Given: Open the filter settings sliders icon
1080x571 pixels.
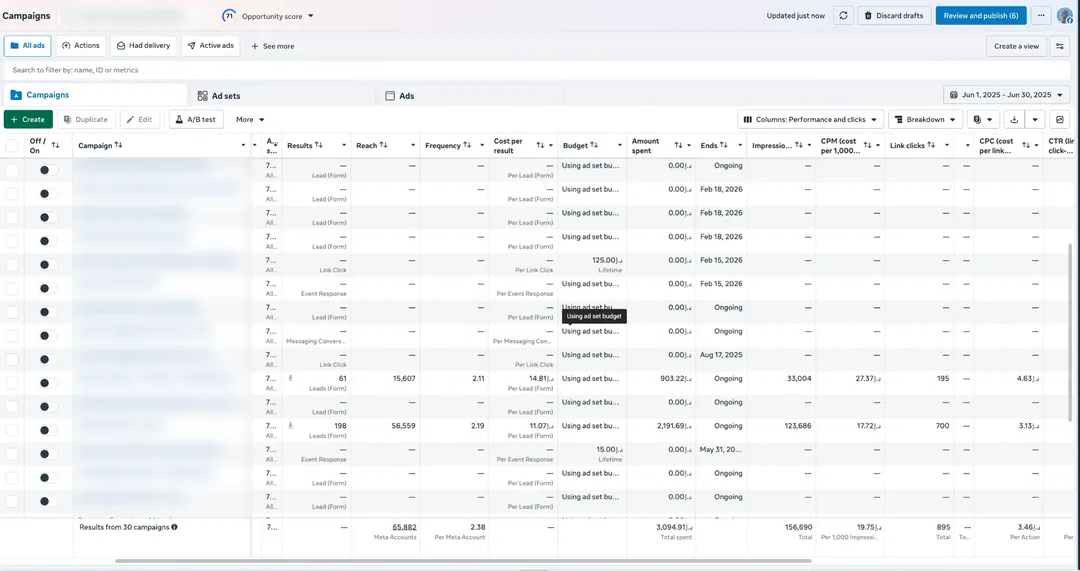Looking at the screenshot, I should coord(1061,46).
